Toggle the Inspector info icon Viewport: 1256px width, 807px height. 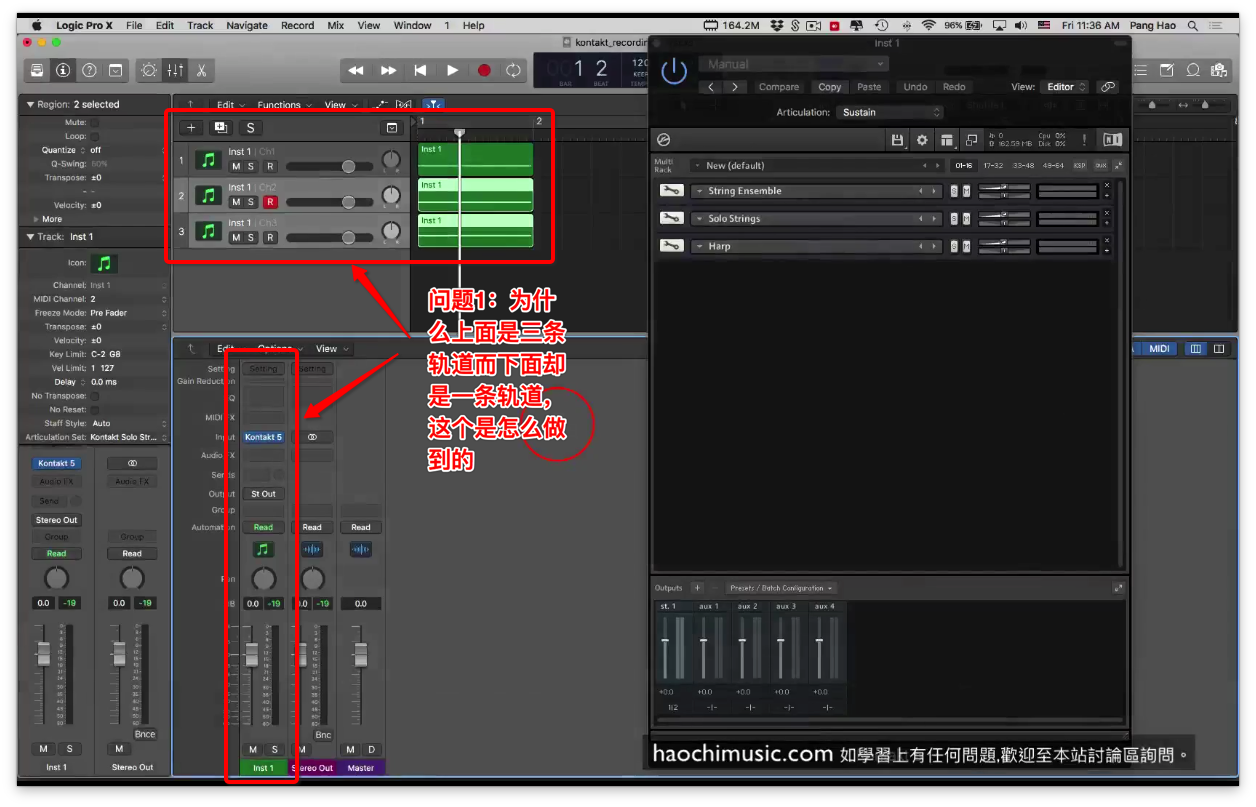pyautogui.click(x=63, y=70)
